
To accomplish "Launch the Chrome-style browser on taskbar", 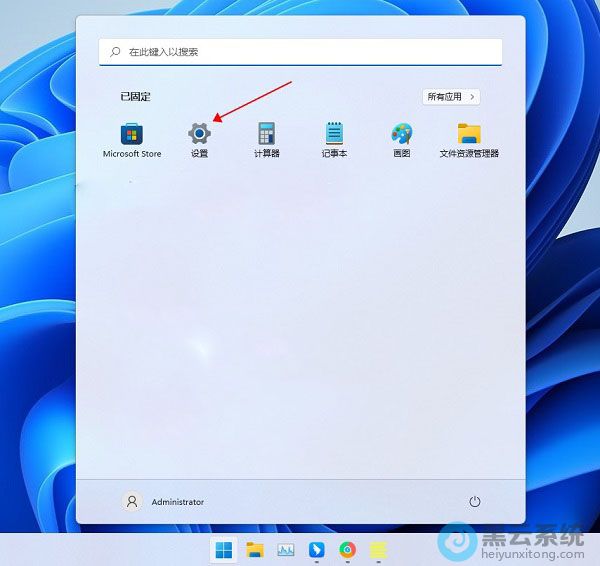I will coord(347,549).
